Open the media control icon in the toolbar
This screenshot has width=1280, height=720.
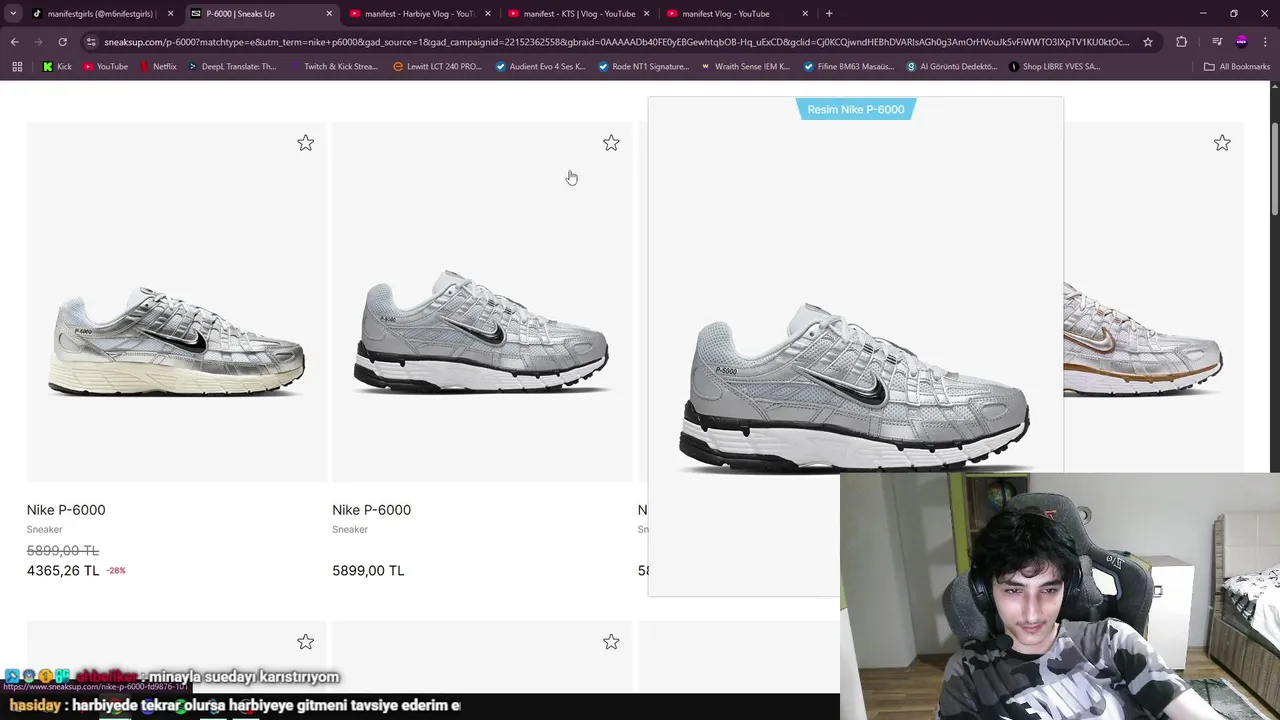1217,42
